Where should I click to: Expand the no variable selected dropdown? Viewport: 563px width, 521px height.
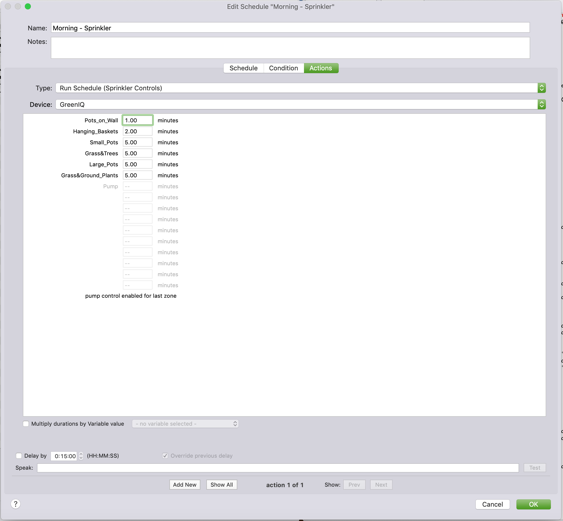pos(185,424)
